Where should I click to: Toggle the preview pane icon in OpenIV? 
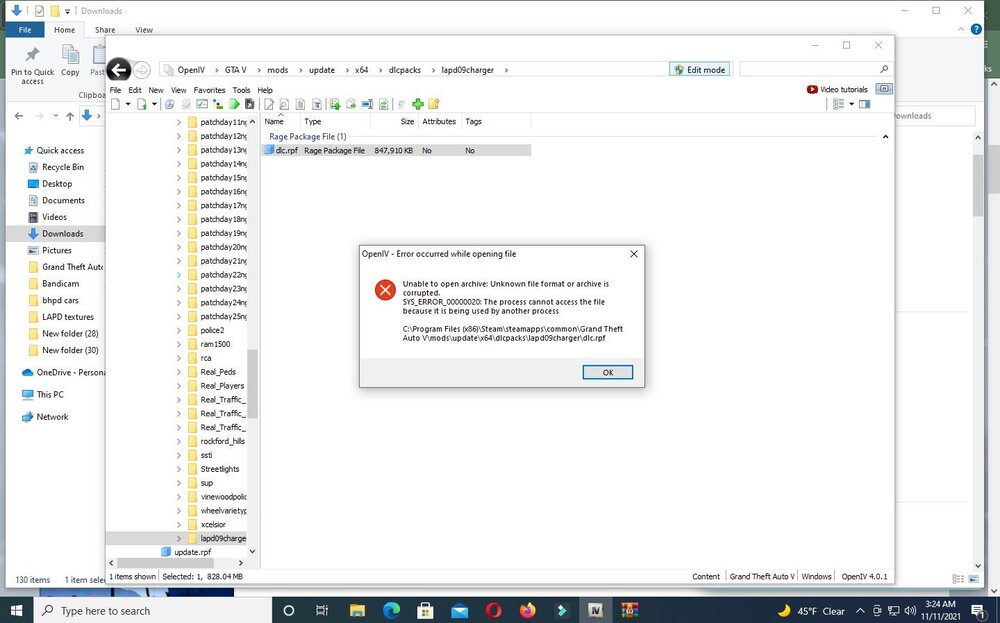point(865,104)
